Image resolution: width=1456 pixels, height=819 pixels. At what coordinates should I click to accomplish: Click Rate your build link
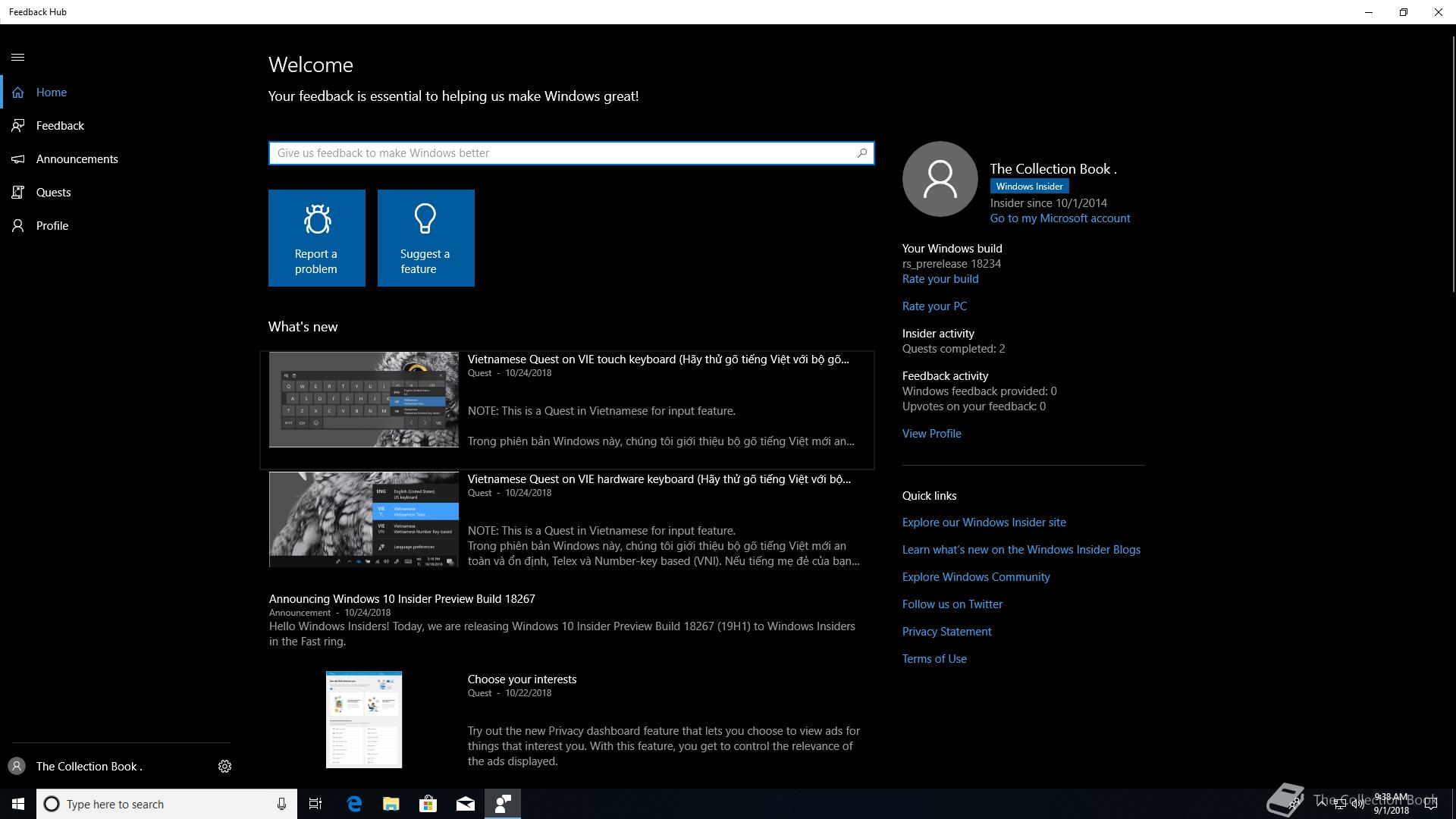940,279
